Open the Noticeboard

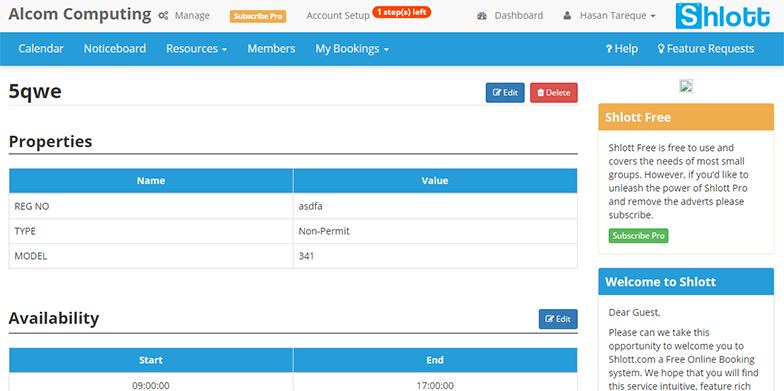pos(114,48)
